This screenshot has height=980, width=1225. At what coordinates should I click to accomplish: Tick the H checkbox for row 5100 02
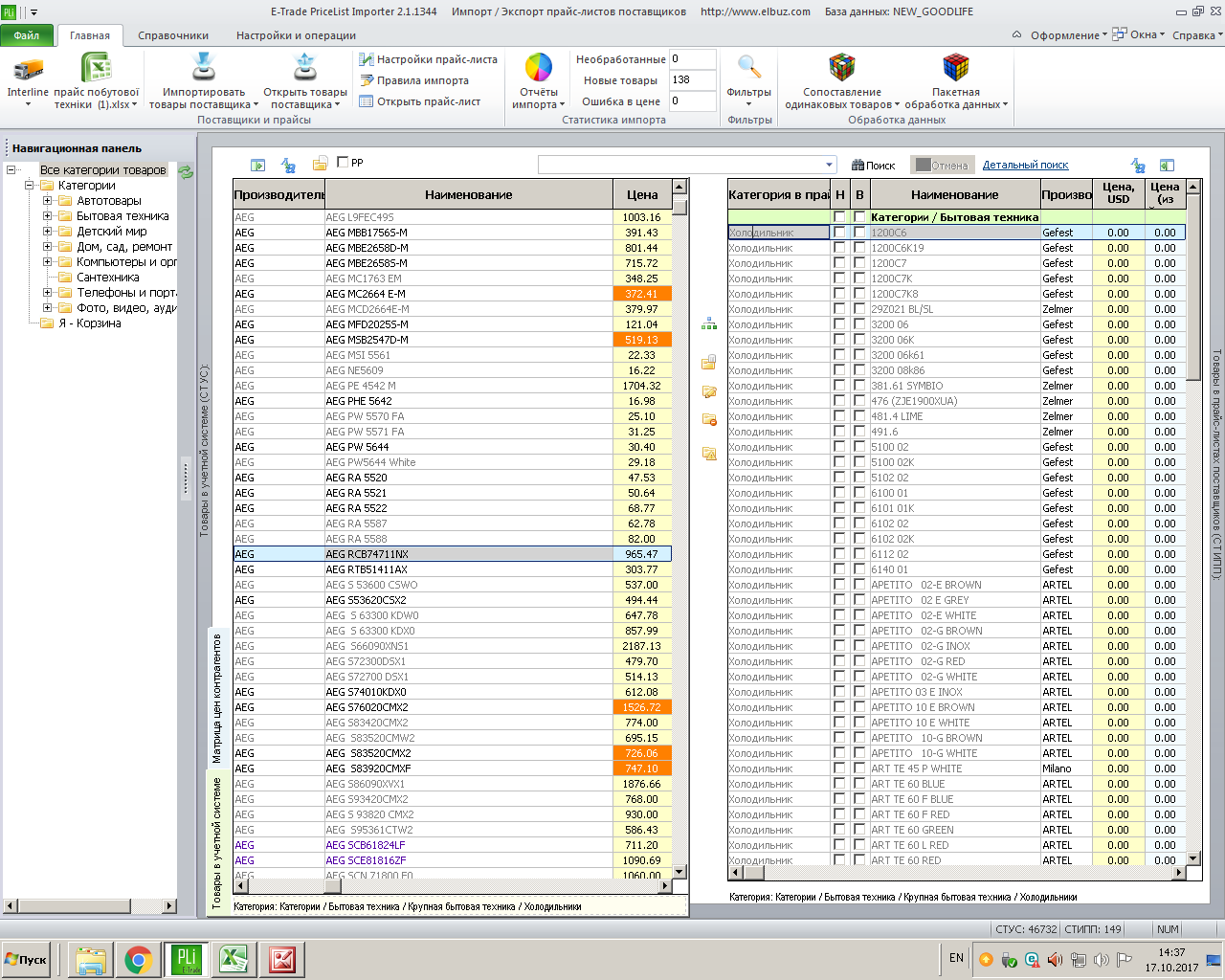point(839,447)
